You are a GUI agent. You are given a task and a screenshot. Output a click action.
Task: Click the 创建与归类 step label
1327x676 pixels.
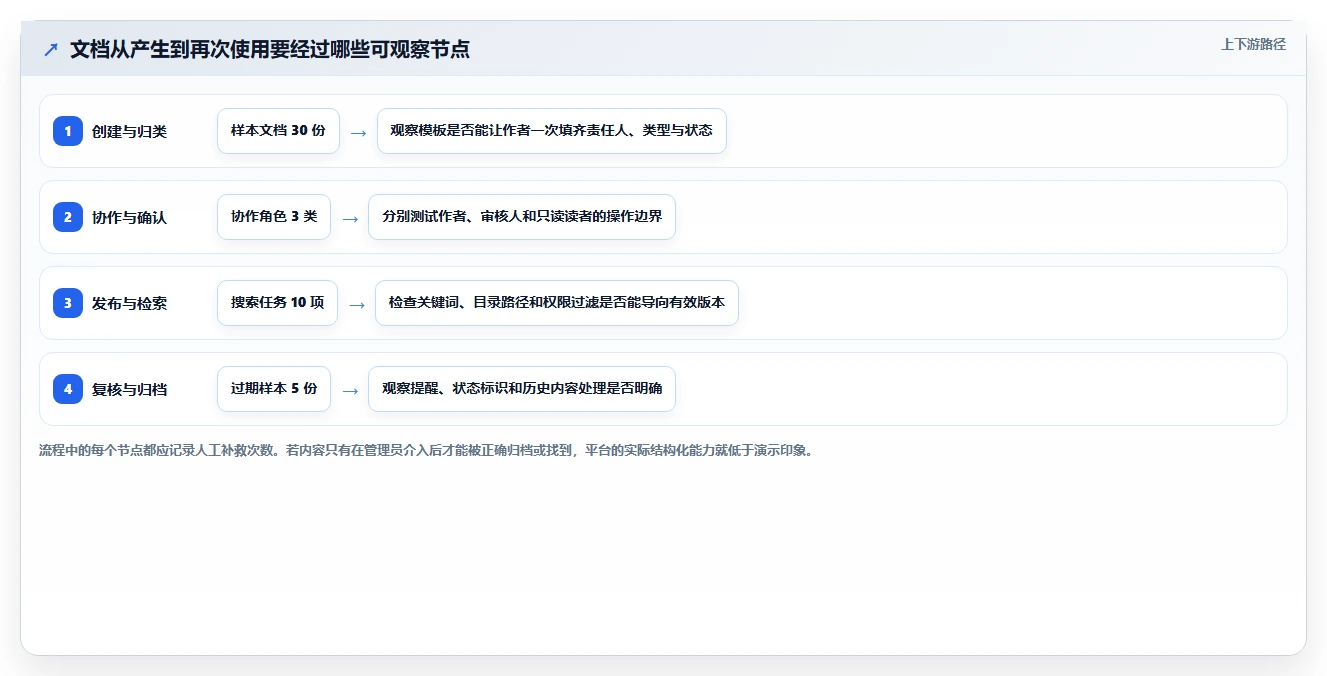coord(129,131)
